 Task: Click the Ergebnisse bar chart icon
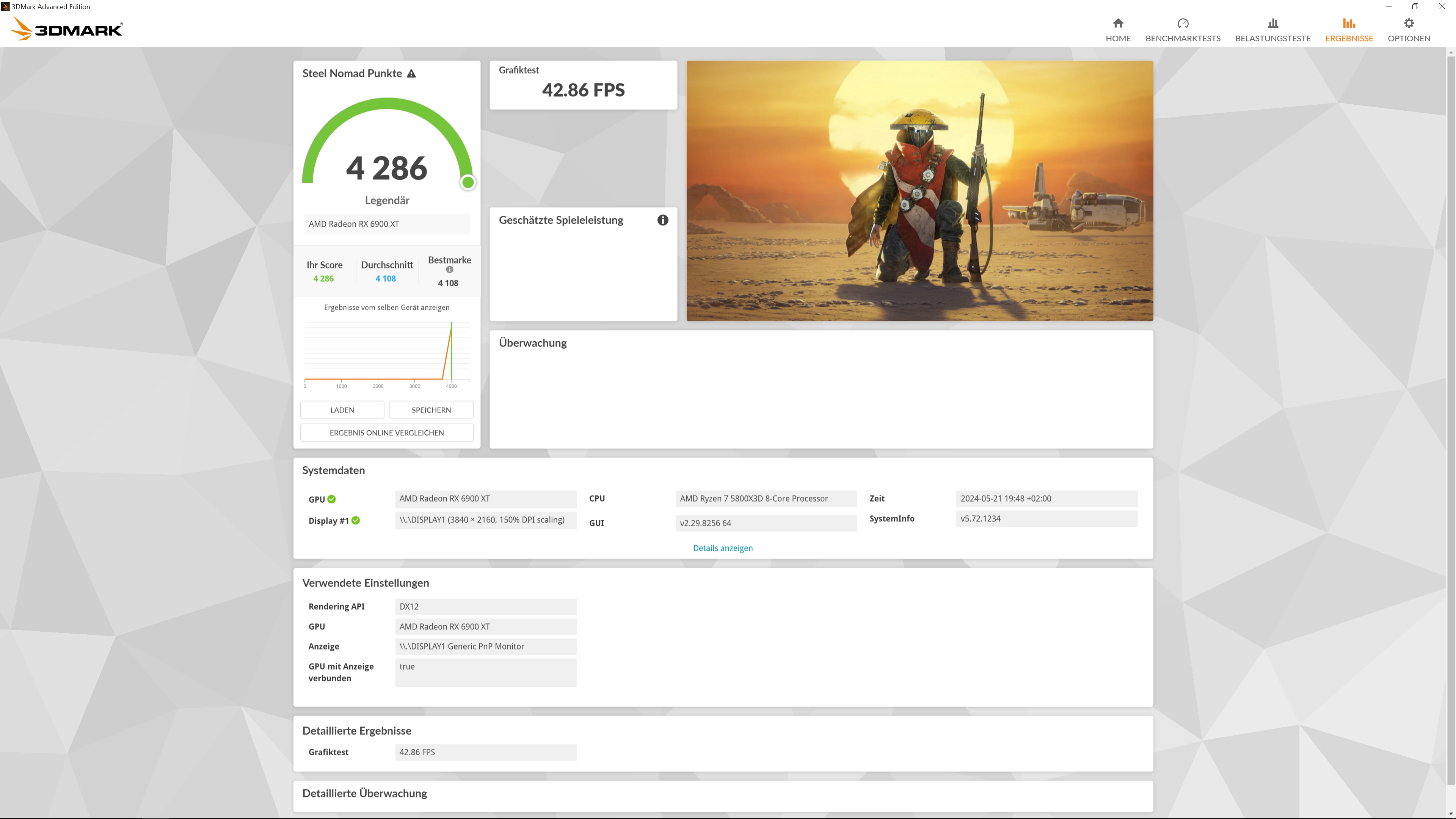point(1349,23)
